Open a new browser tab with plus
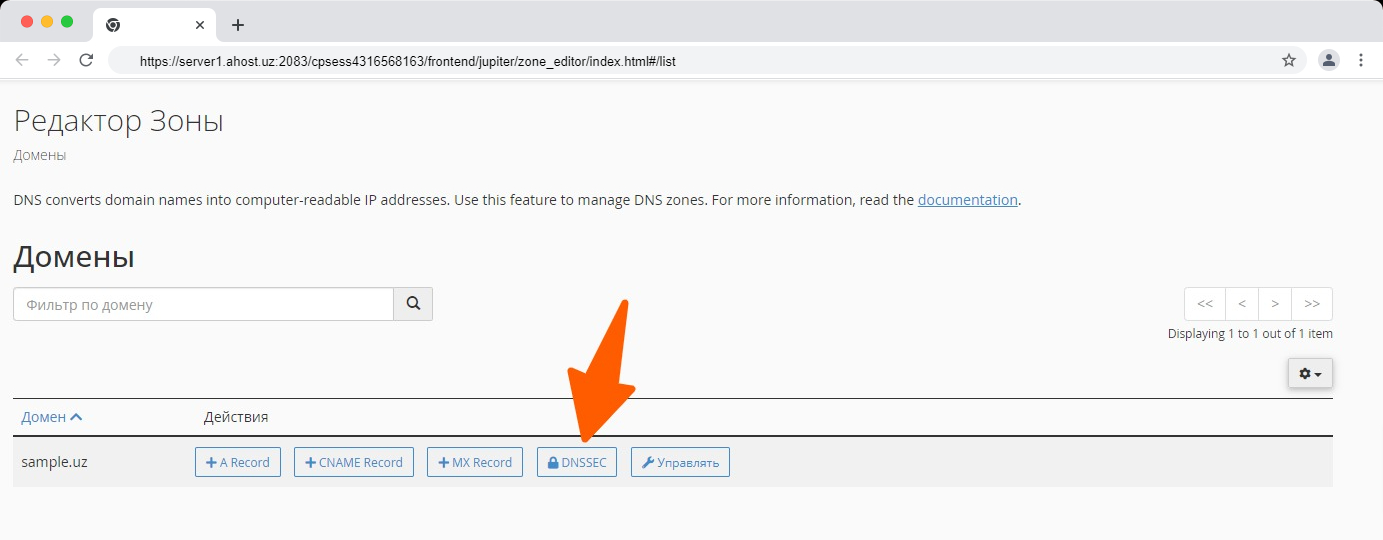 point(238,25)
